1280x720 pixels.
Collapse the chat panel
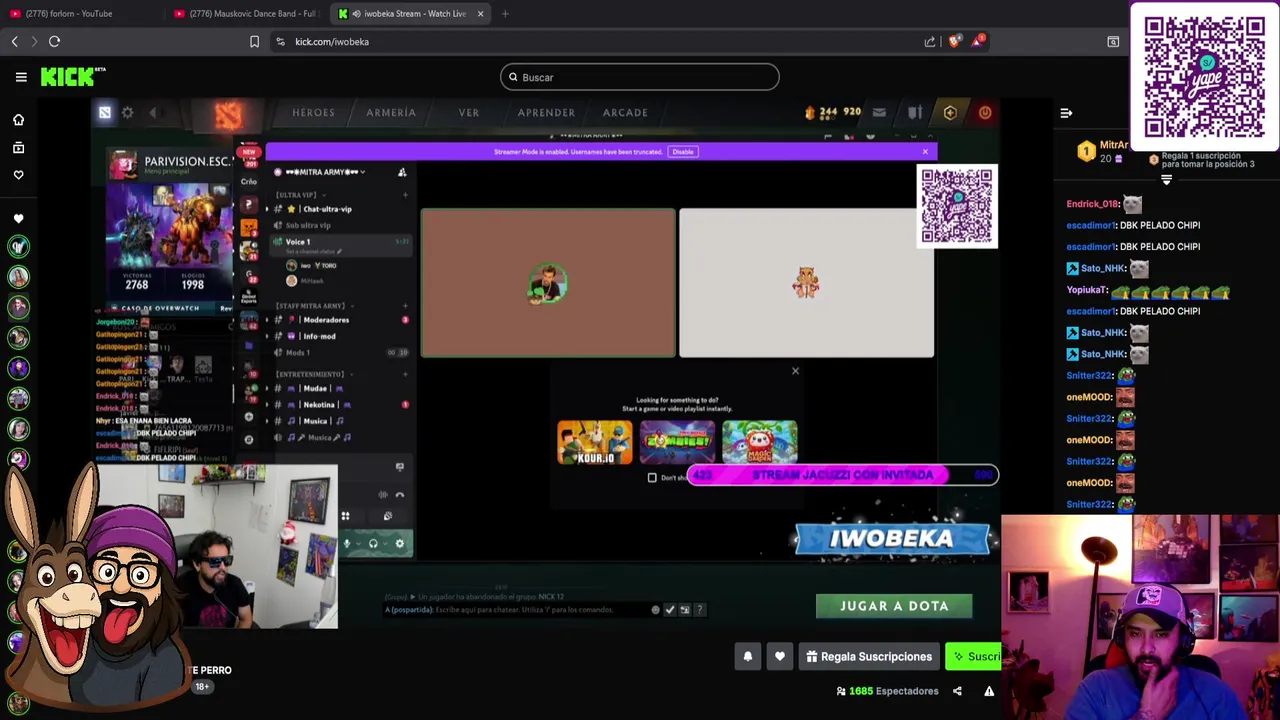tap(1066, 113)
